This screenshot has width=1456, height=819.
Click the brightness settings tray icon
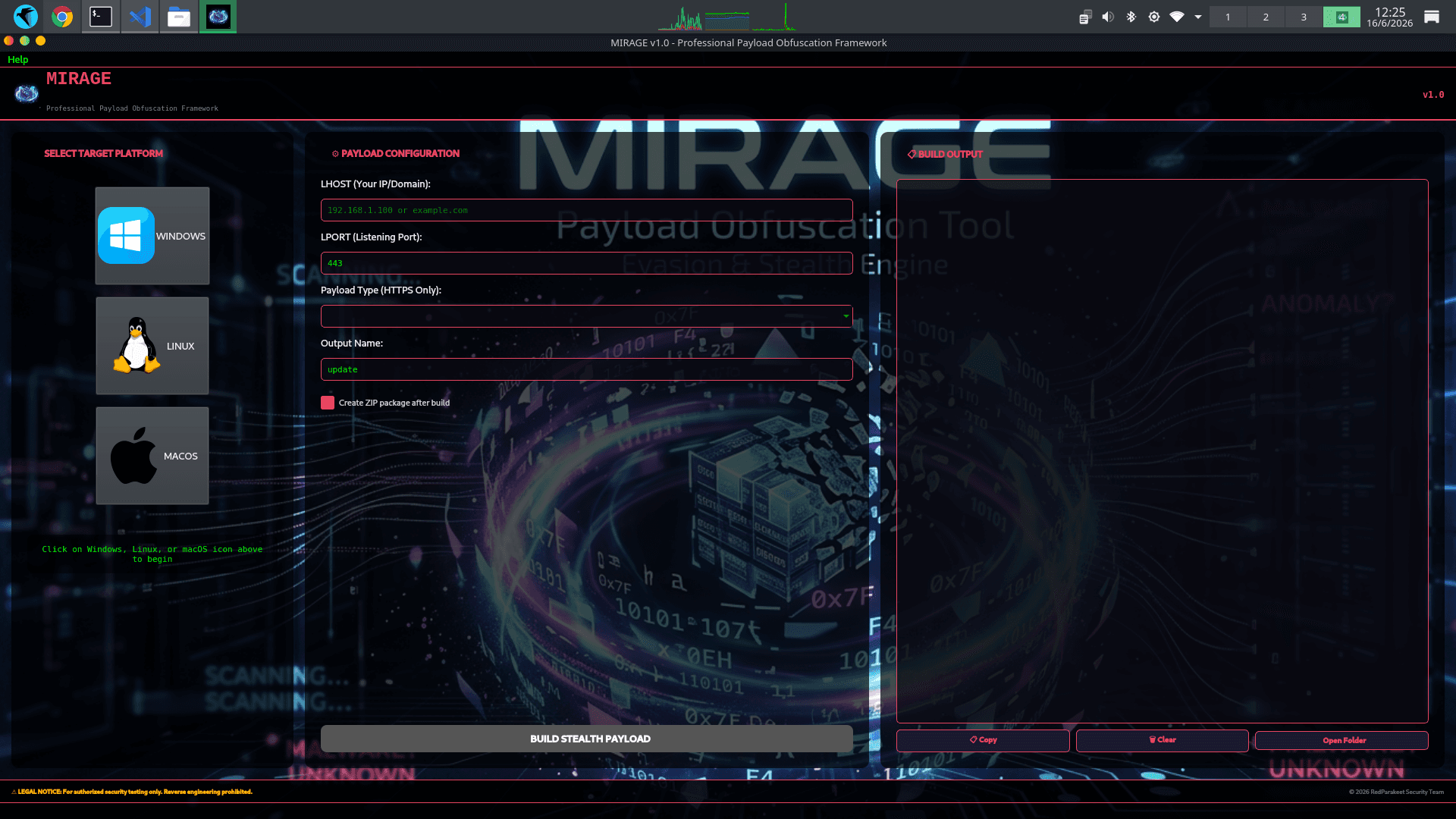(x=1154, y=17)
